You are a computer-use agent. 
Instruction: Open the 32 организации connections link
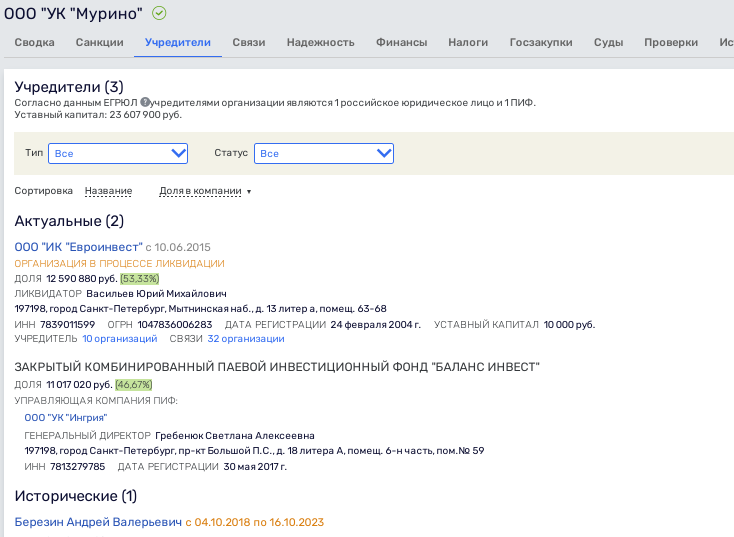click(246, 338)
